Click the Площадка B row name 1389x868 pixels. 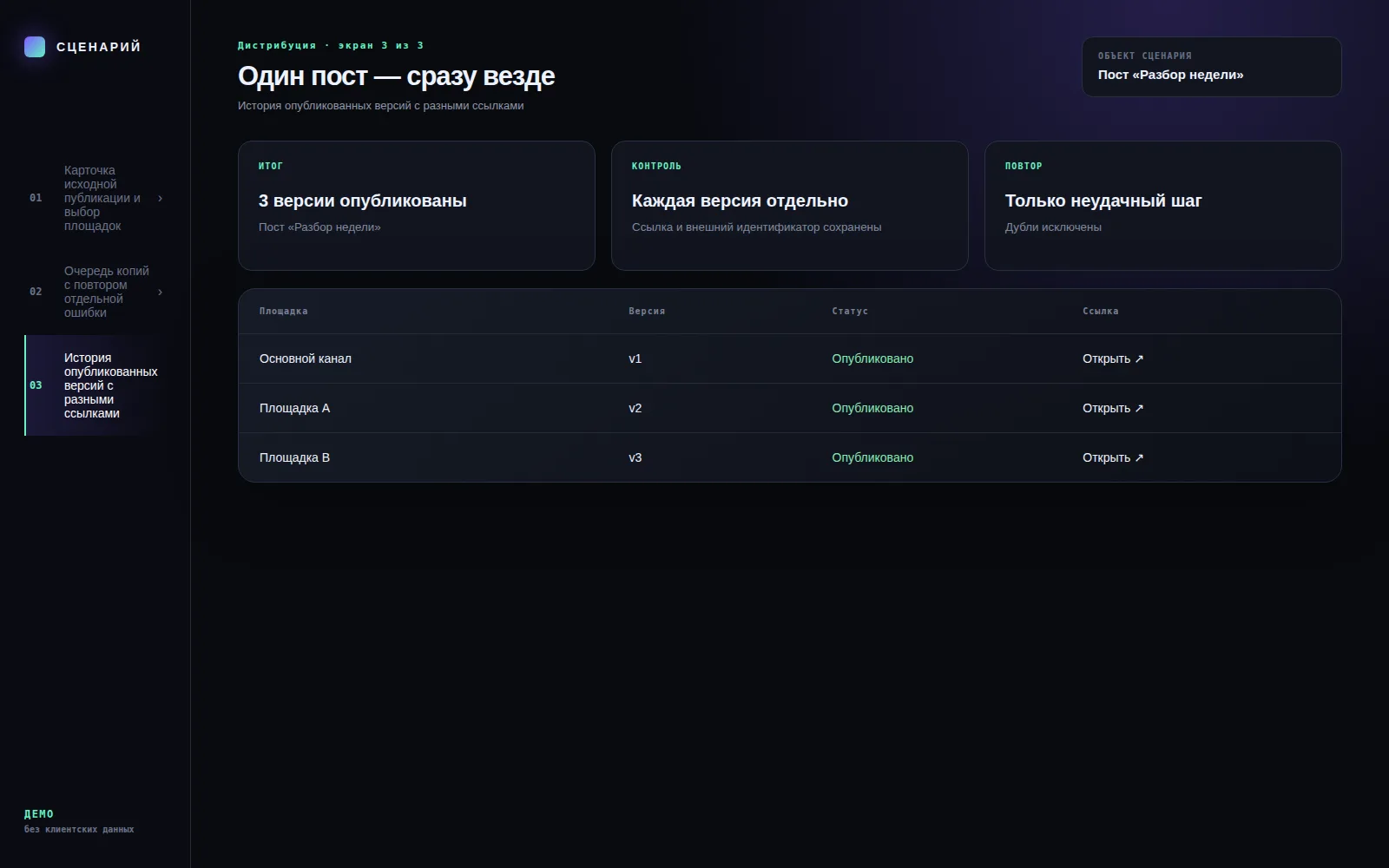tap(294, 457)
